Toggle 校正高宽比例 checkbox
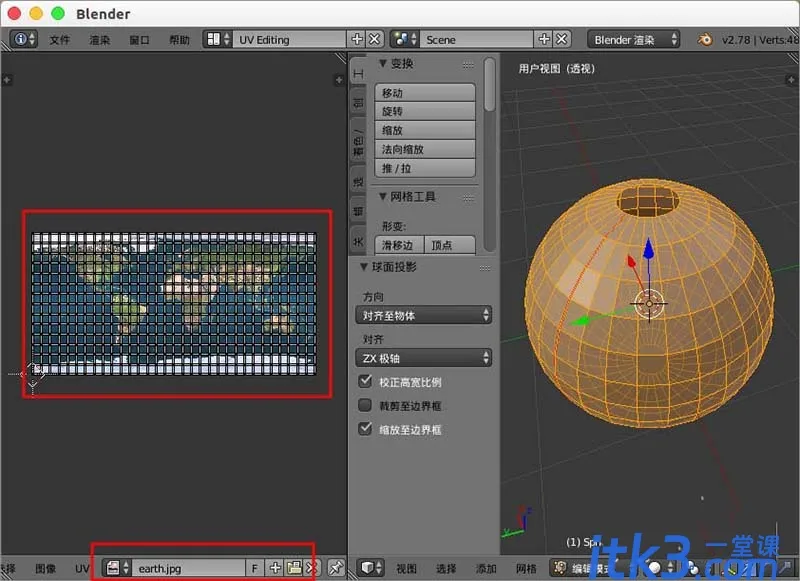The width and height of the screenshot is (800, 581). point(365,382)
